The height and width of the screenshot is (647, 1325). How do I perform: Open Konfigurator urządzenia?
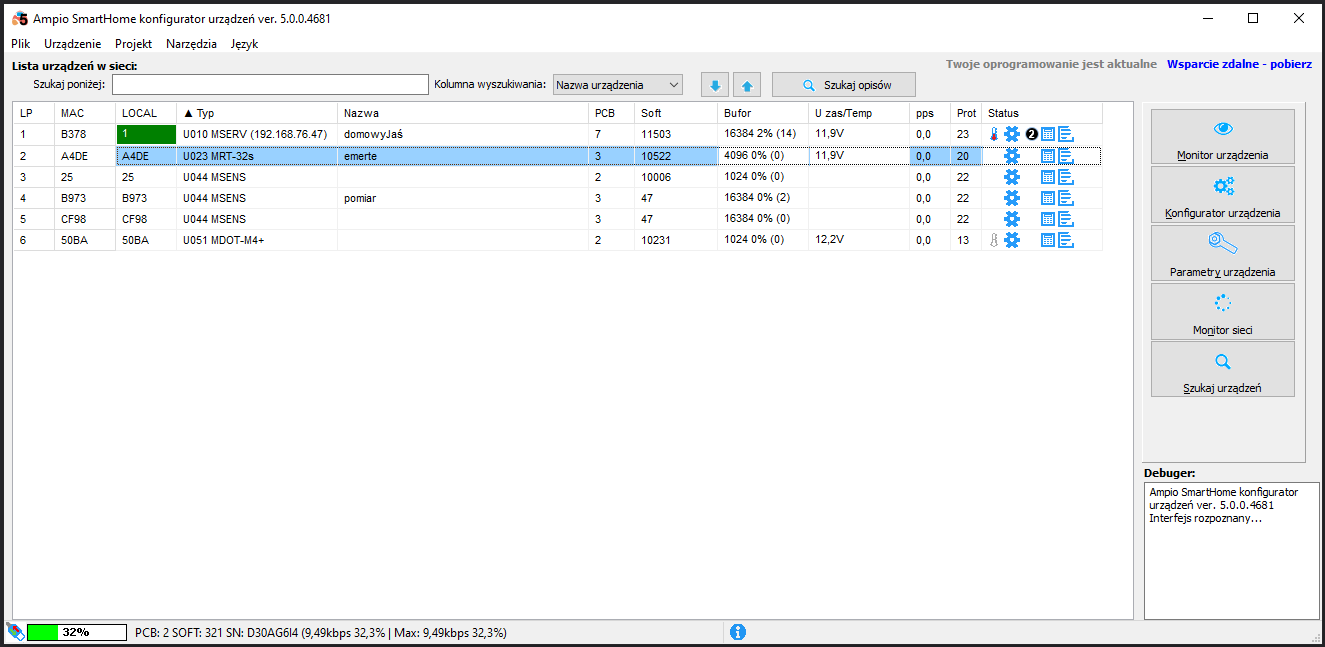tap(1222, 194)
